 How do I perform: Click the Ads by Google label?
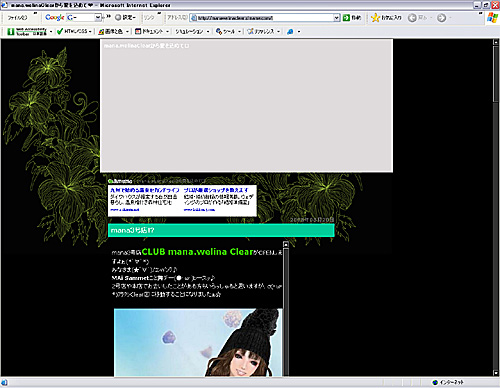tap(120, 181)
